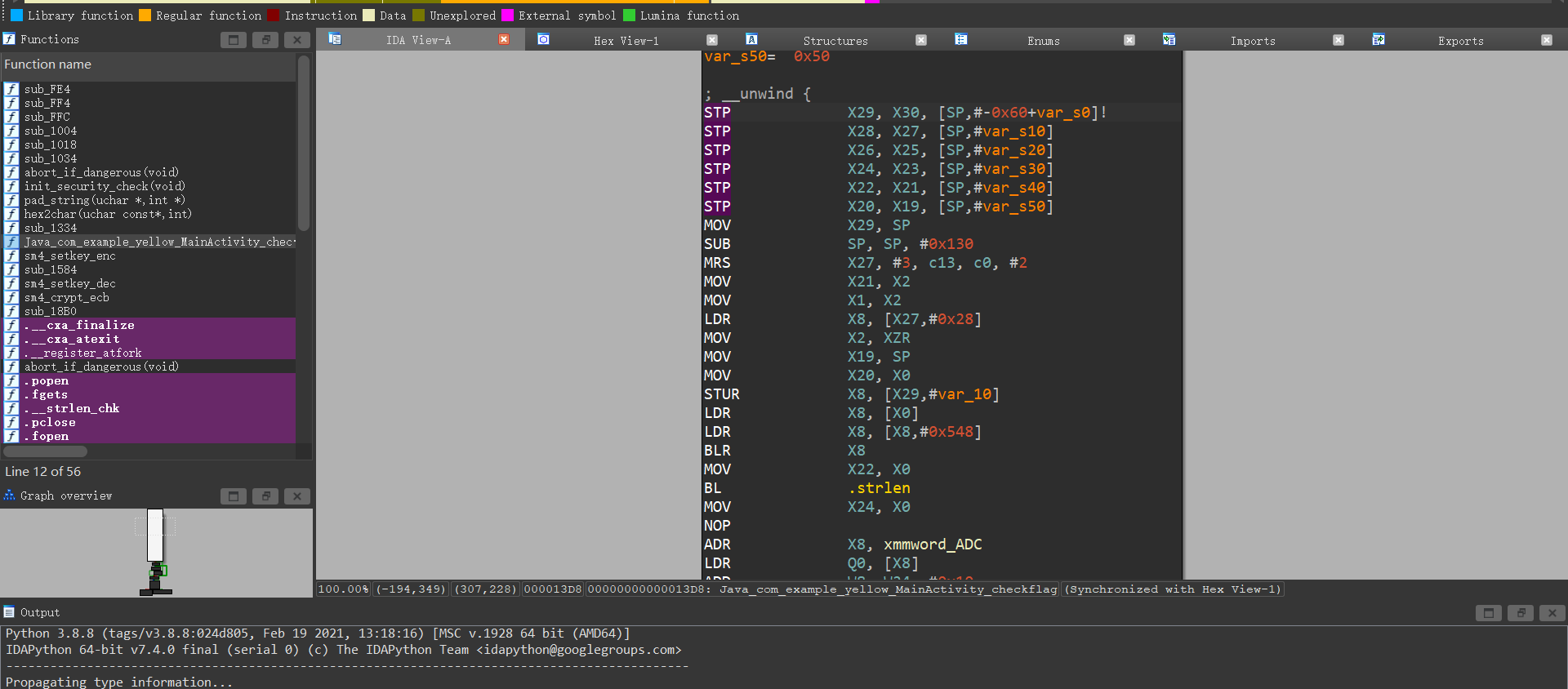Viewport: 1568px width, 689px height.
Task: Click the Imports tab icon
Action: click(1169, 39)
